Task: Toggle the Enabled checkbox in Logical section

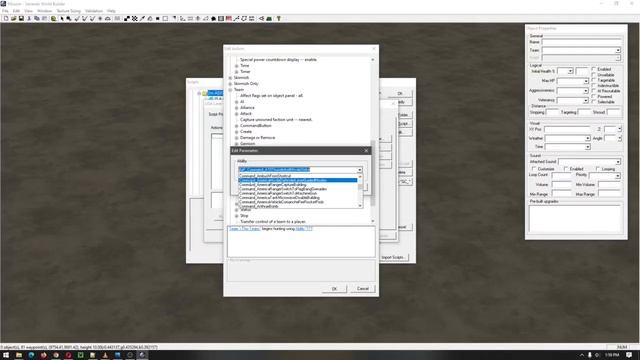Action: (594, 69)
